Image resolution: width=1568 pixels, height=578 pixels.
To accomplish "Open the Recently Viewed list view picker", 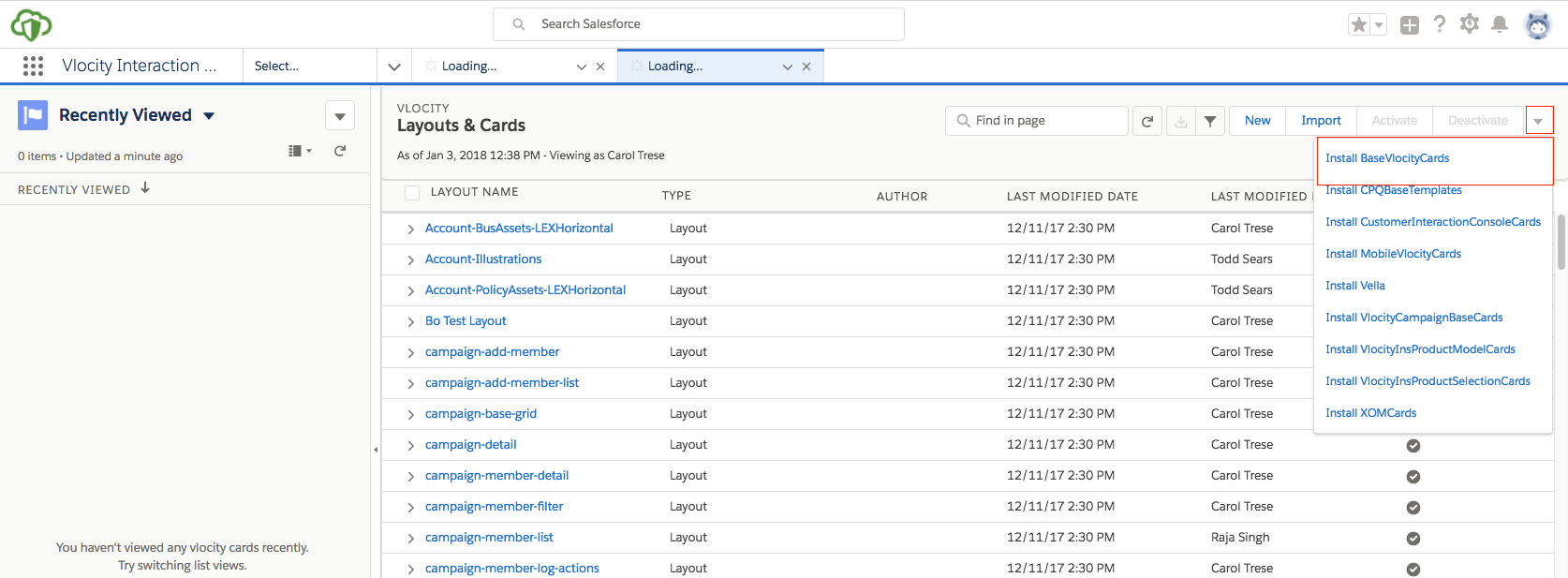I will coord(137,115).
